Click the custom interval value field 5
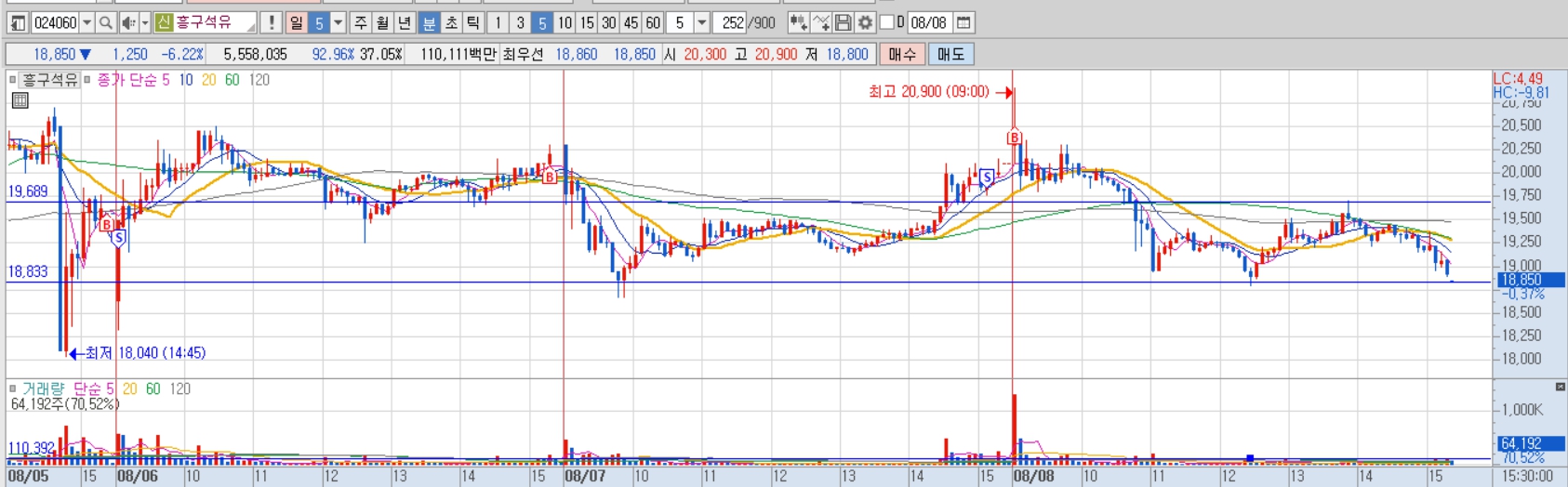1568x487 pixels. [681, 22]
